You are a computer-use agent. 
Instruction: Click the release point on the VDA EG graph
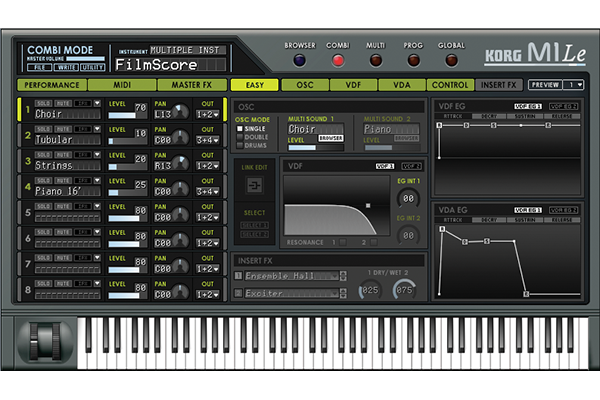tap(526, 294)
